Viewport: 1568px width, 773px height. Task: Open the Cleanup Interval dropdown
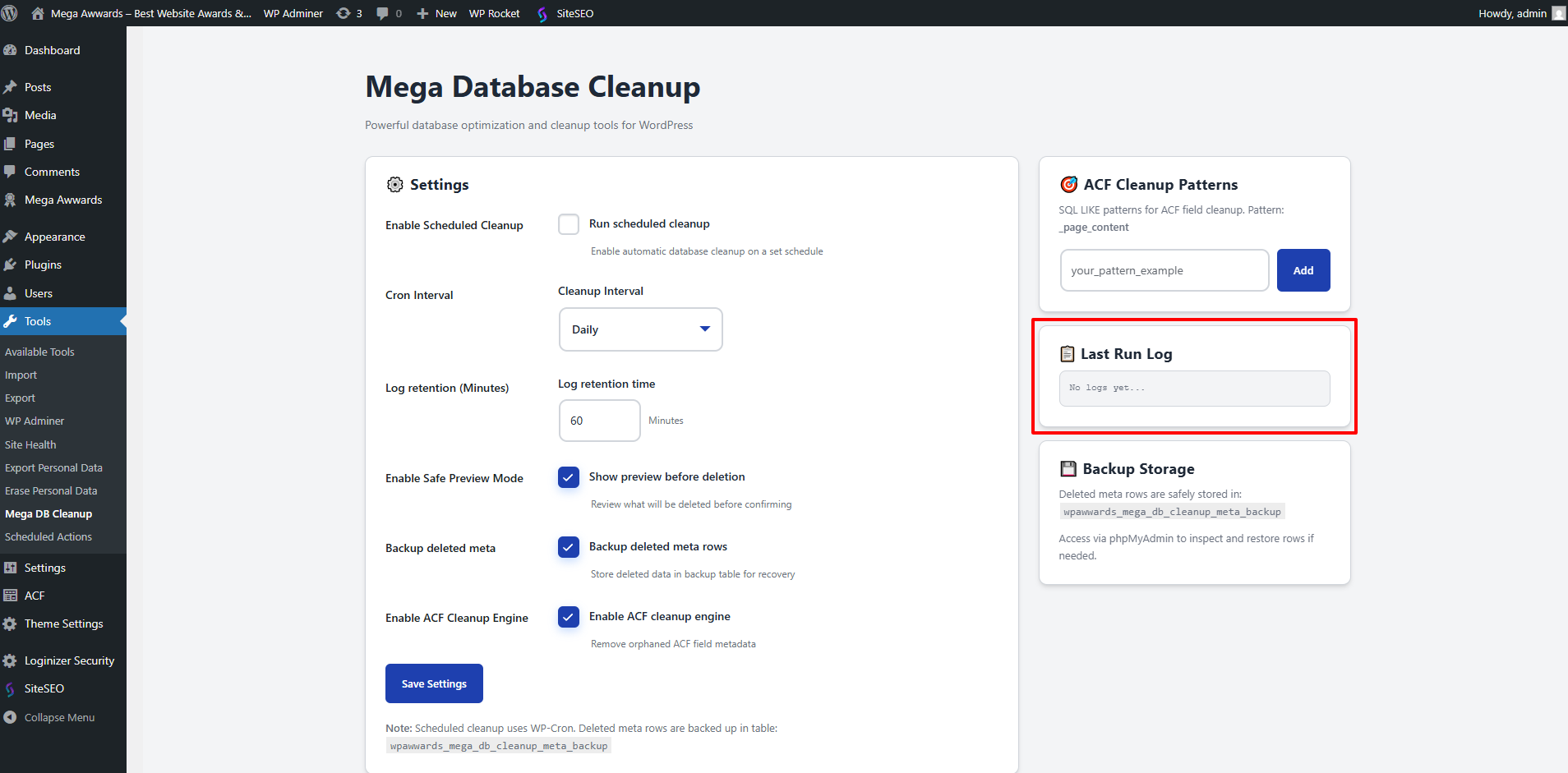pyautogui.click(x=640, y=329)
